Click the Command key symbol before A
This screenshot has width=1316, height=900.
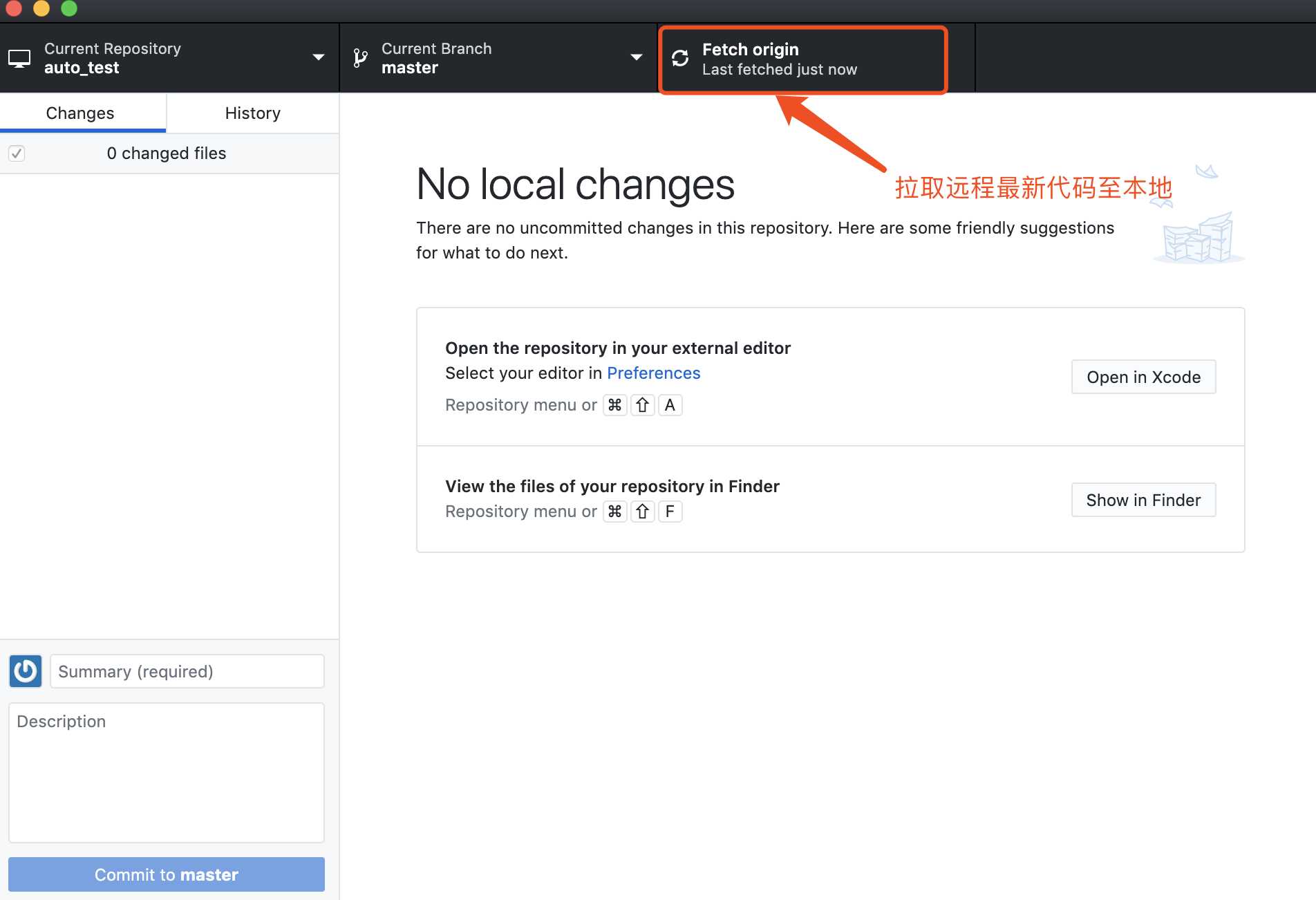(614, 405)
